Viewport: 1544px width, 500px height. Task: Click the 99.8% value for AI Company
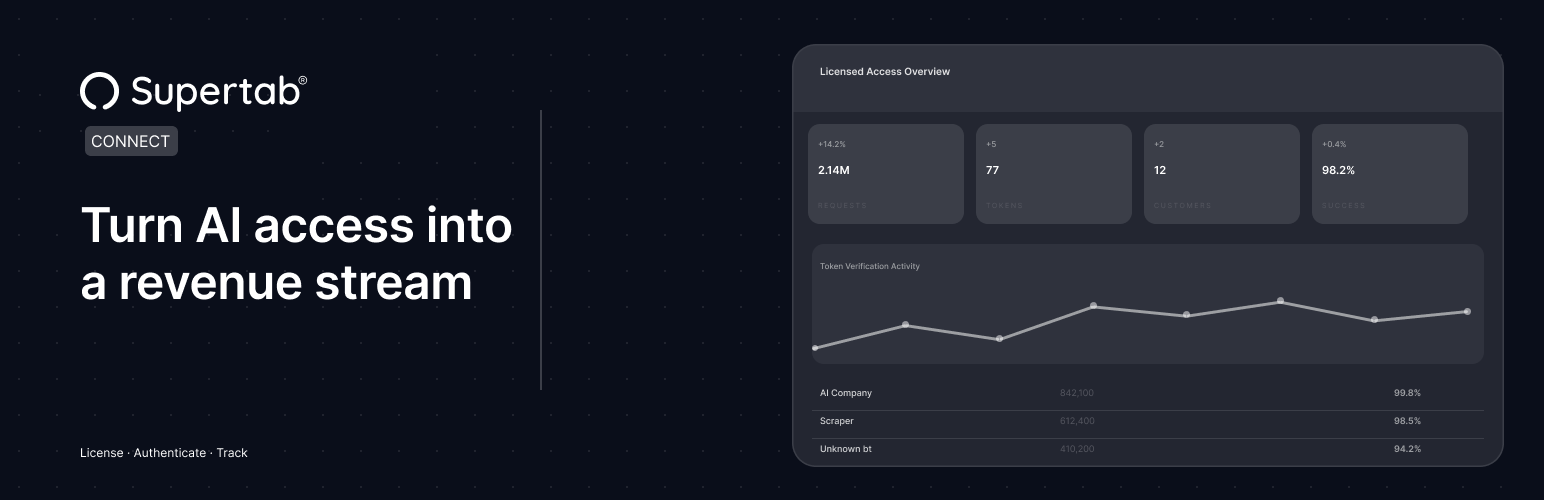pyautogui.click(x=1407, y=393)
